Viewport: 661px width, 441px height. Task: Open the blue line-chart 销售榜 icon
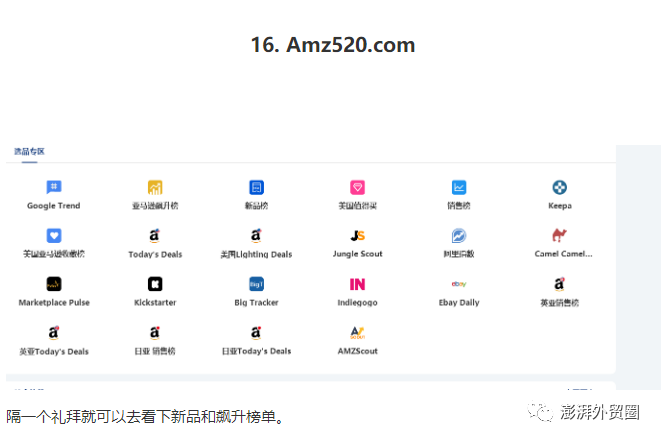(459, 187)
